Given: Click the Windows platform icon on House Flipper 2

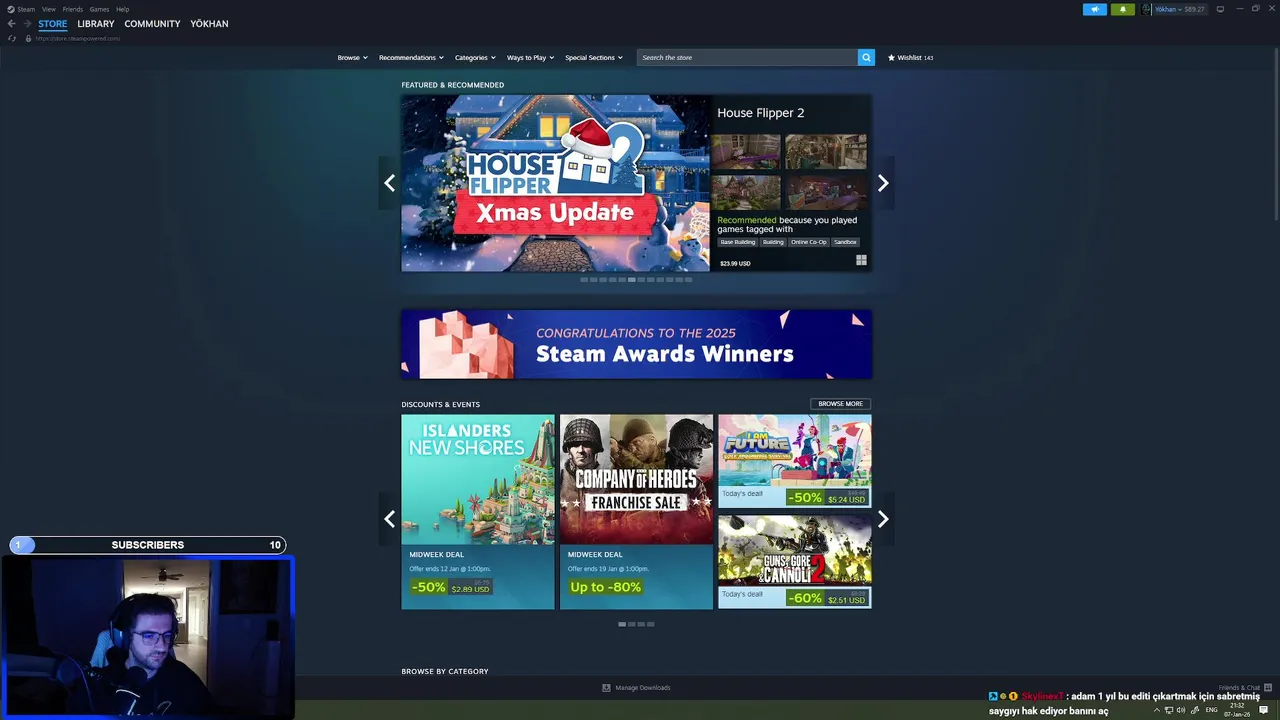Looking at the screenshot, I should [x=861, y=261].
